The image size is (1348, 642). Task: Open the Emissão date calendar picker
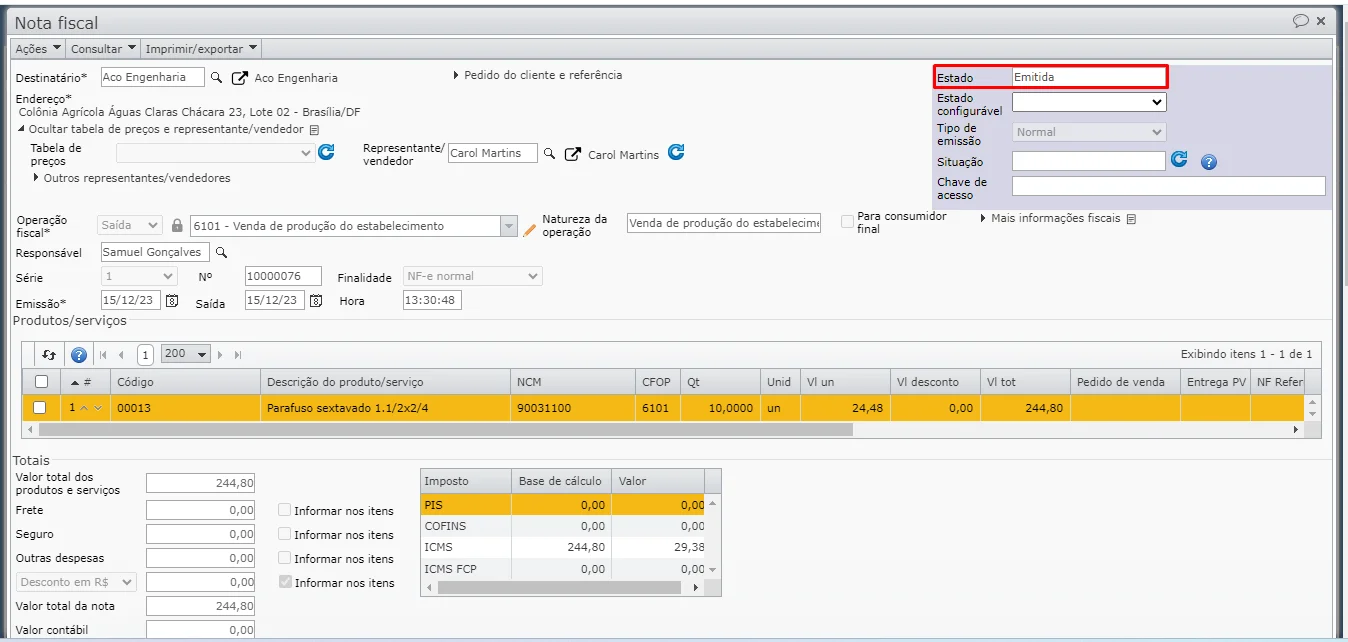[x=172, y=301]
